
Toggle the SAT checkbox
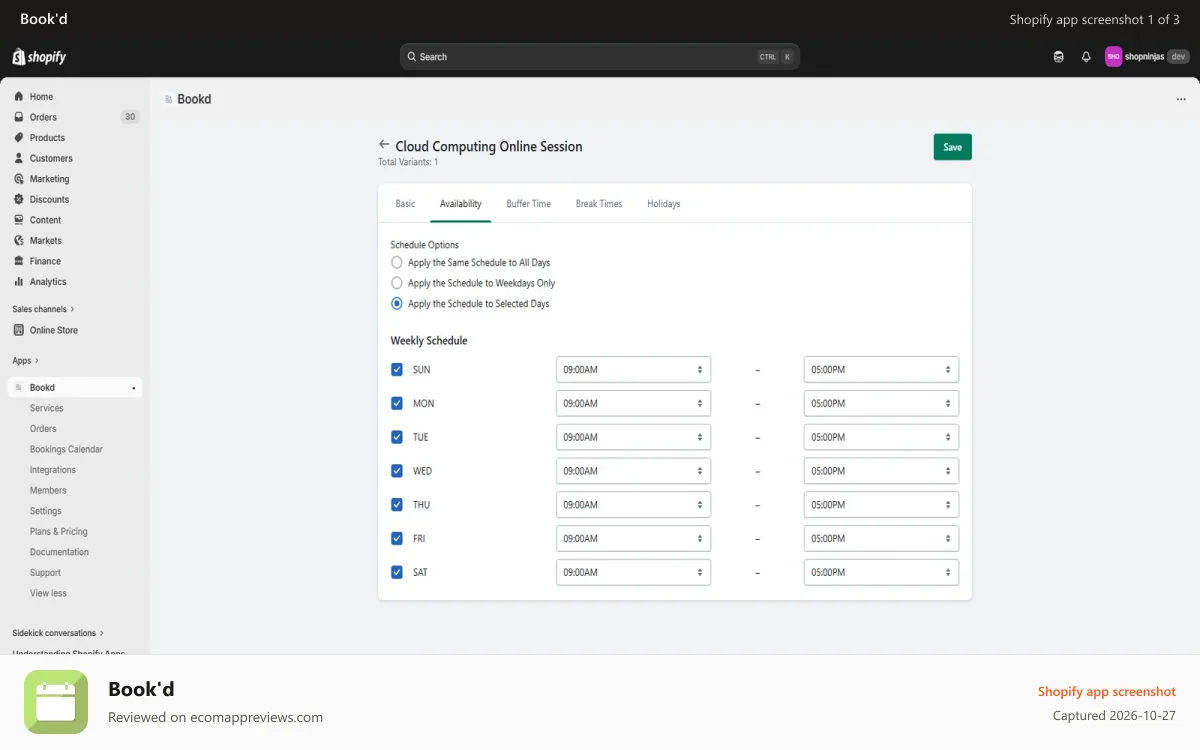(x=397, y=572)
